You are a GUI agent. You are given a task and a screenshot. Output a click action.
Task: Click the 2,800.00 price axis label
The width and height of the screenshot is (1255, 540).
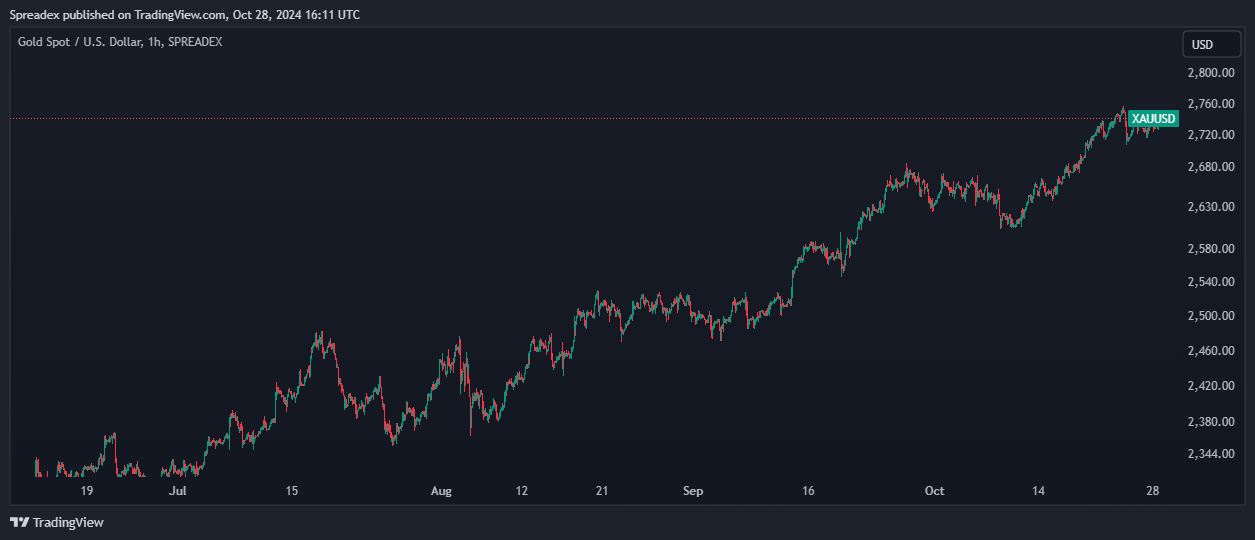[x=1209, y=73]
